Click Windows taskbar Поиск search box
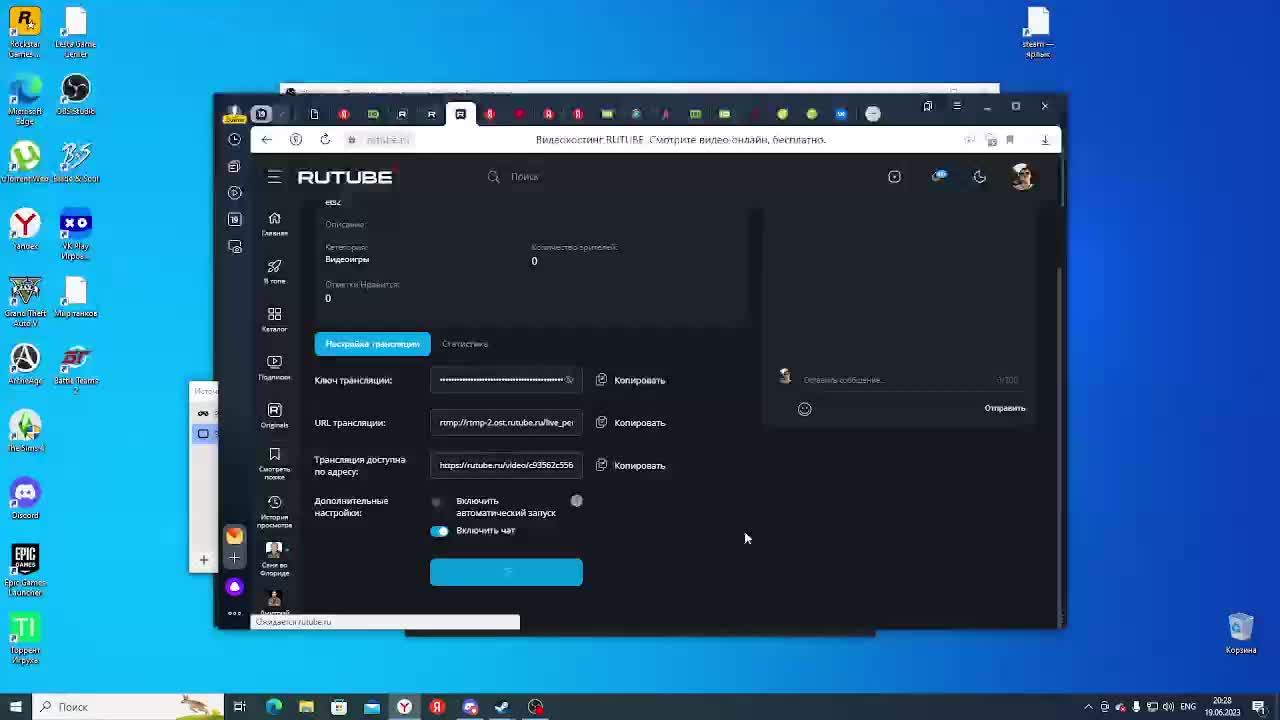Image resolution: width=1280 pixels, height=720 pixels. (x=128, y=707)
